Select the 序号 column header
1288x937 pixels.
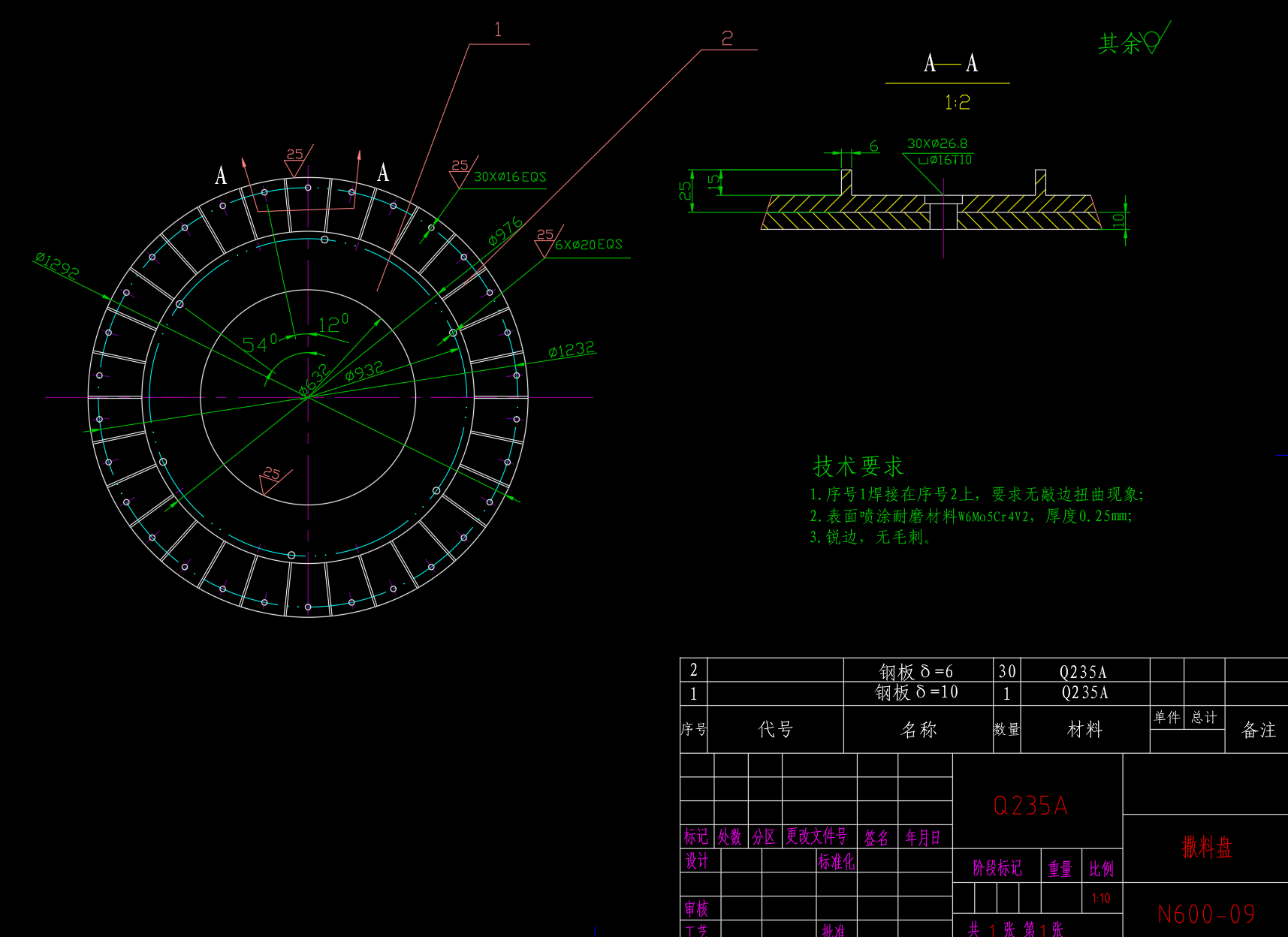[694, 729]
